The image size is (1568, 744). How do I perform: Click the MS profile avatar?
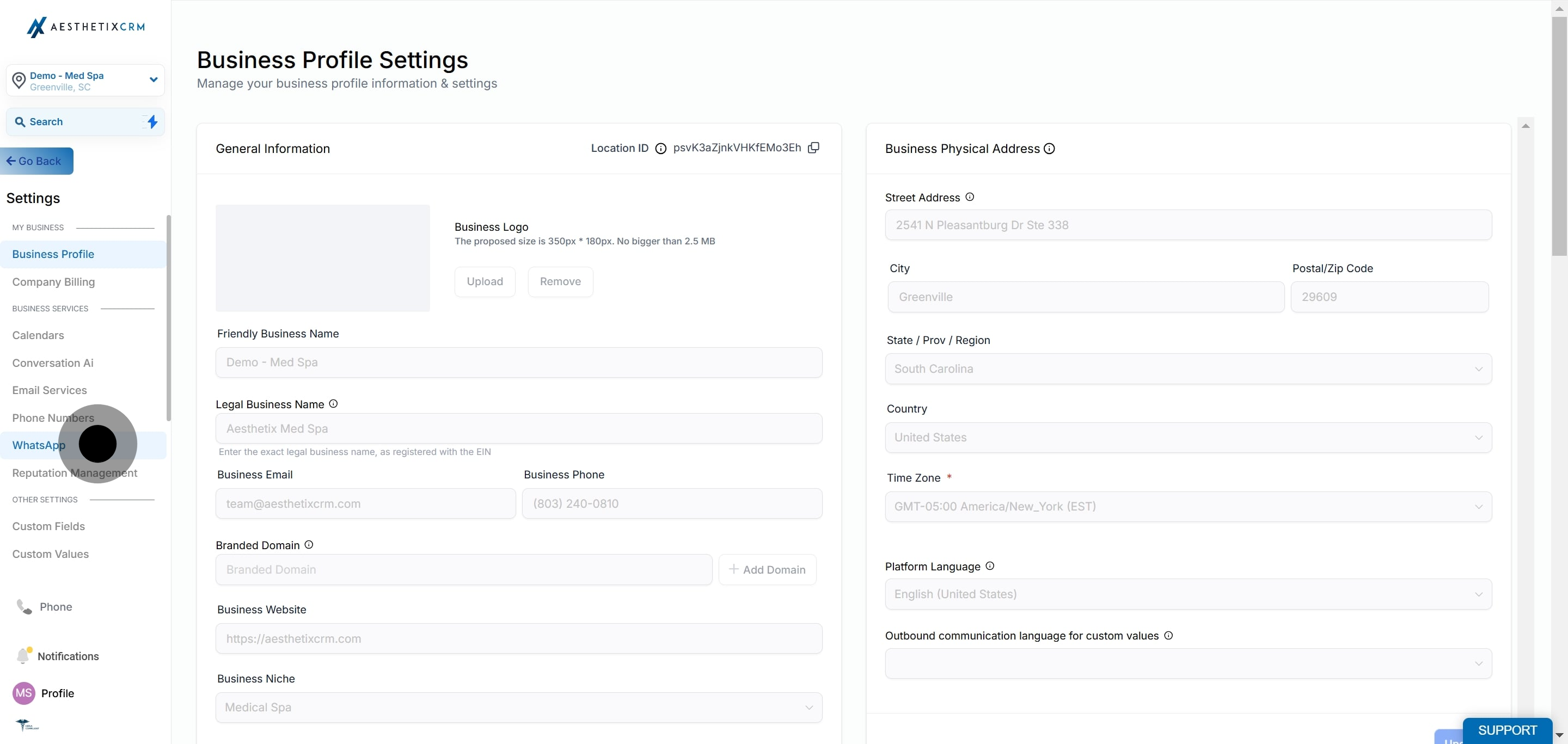tap(24, 693)
